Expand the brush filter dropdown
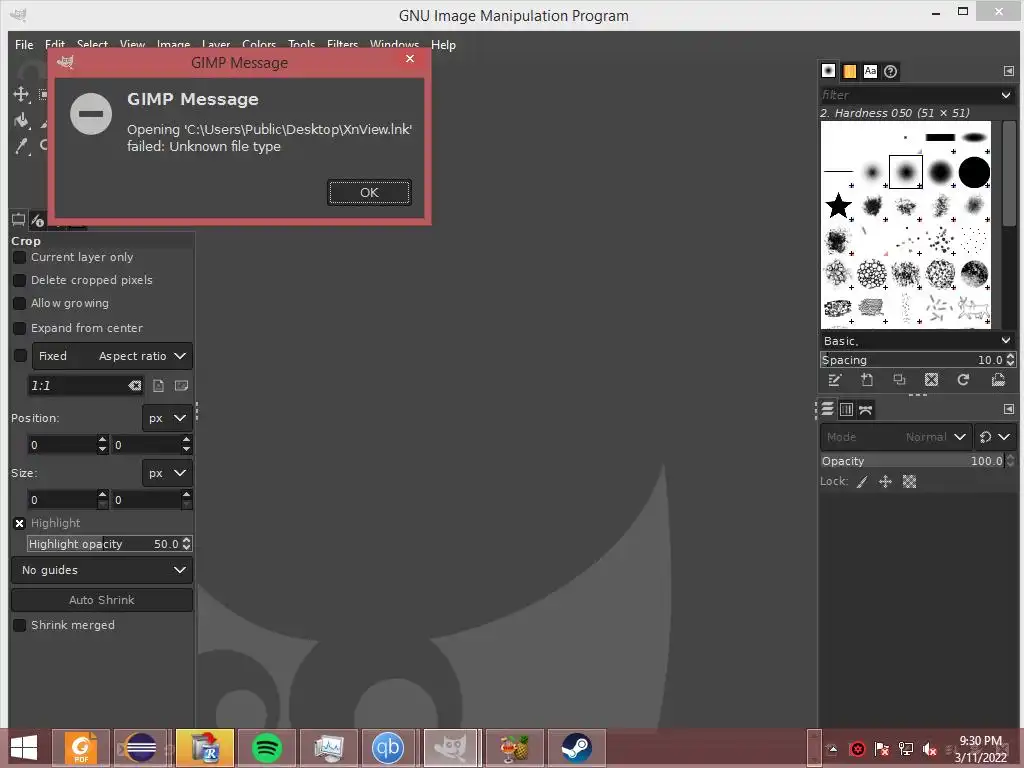Screen dimensions: 1024x768 point(1006,95)
